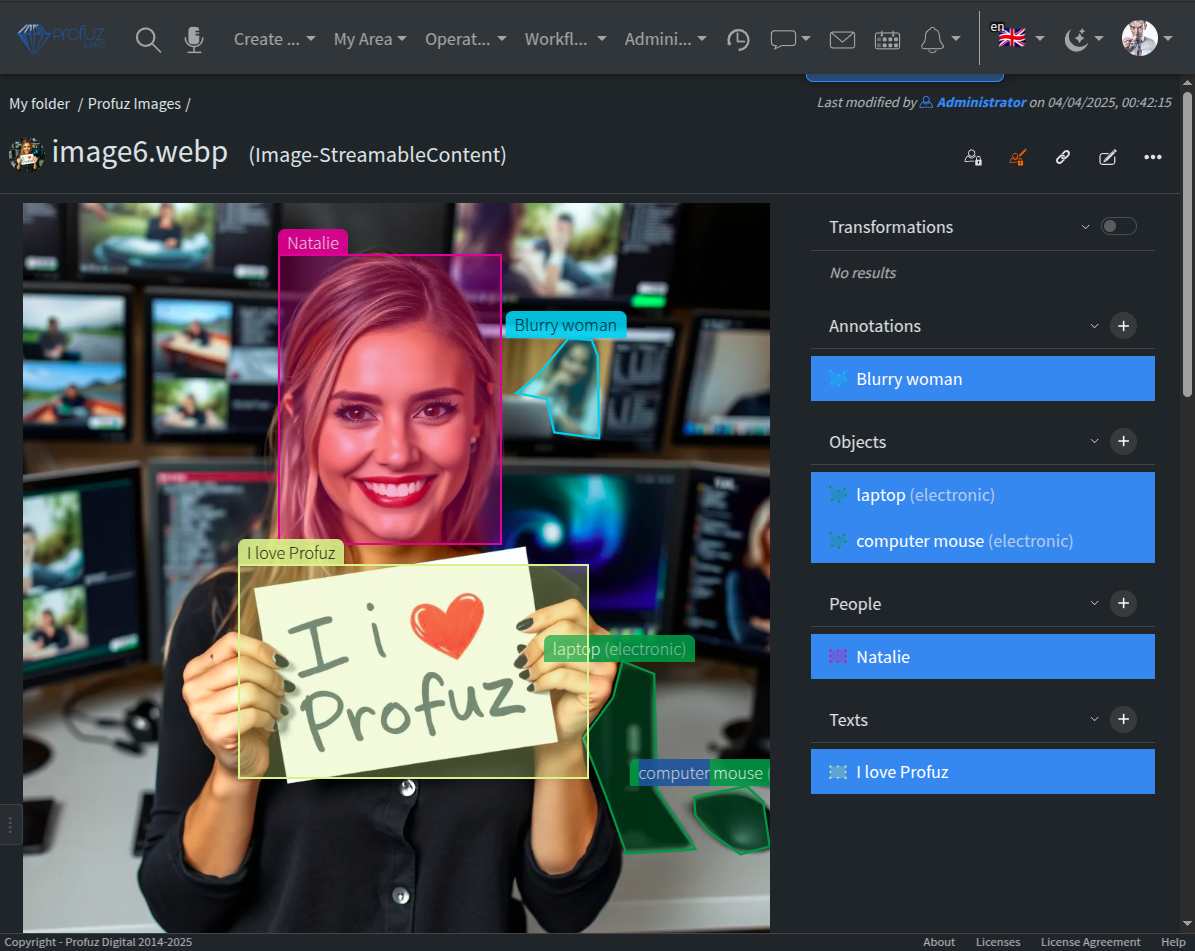Viewport: 1195px width, 951px height.
Task: Collapse the Texts section chevron
Action: click(1094, 719)
